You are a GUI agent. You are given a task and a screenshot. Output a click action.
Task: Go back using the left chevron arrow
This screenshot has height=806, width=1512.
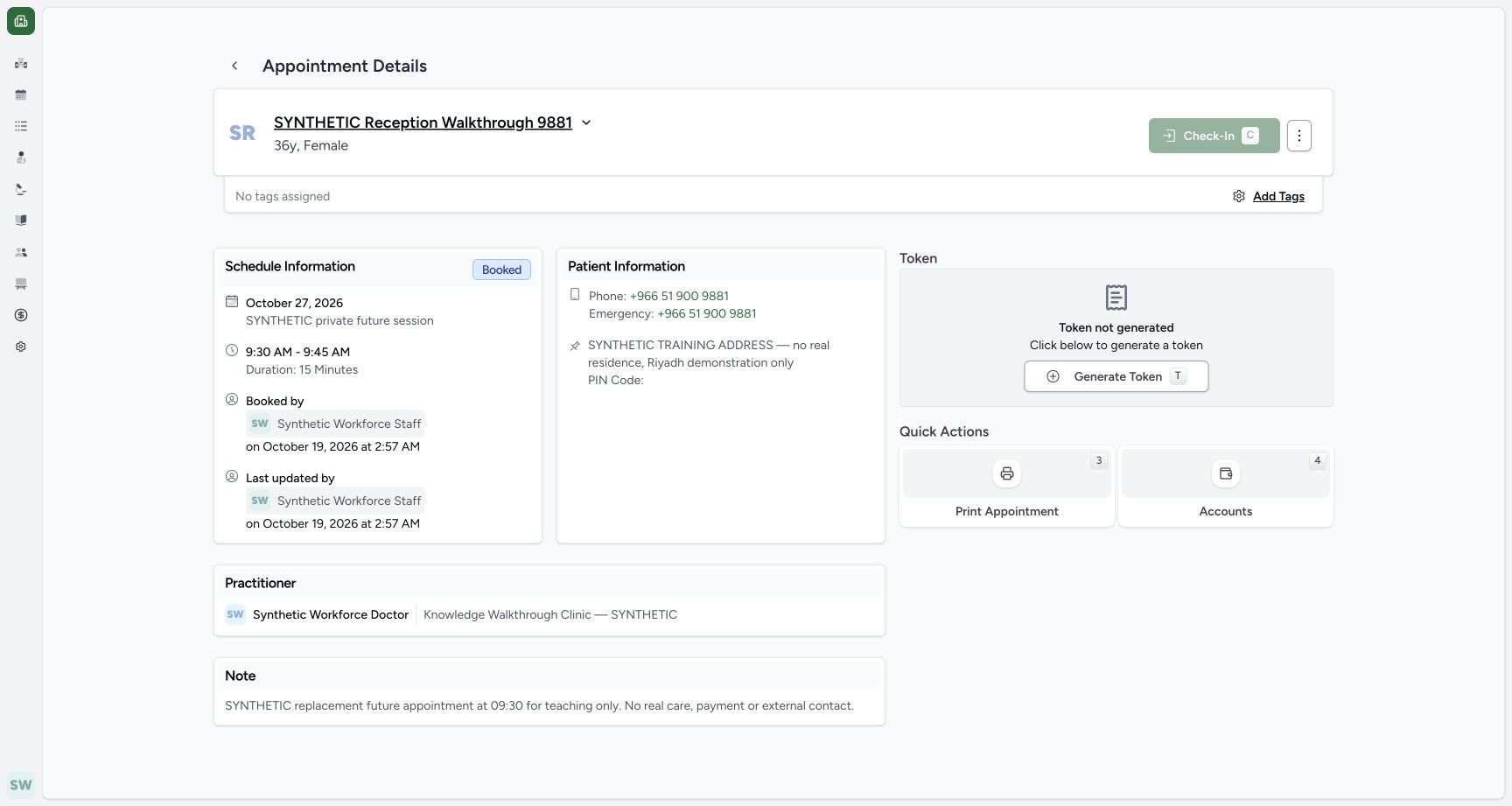[234, 66]
